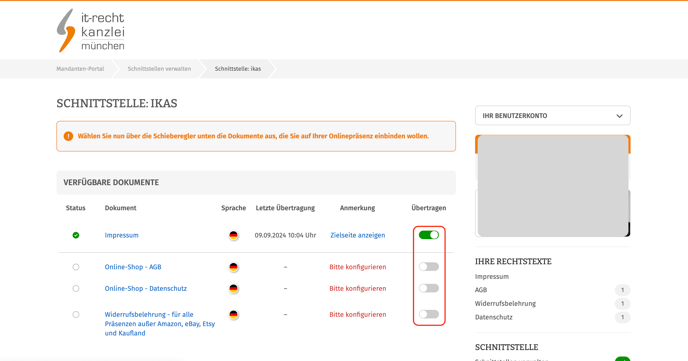Select Widerrufsbelehrung in Ihre Rechtstexte
Screen dimensions: 688x361
point(505,304)
